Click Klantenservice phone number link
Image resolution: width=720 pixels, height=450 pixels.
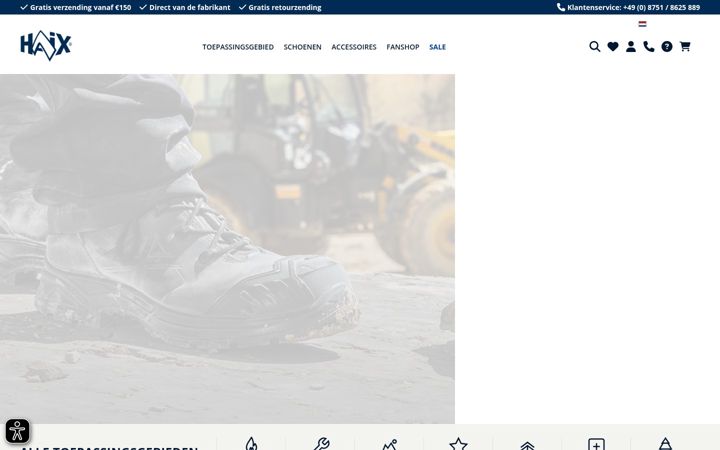tap(629, 7)
